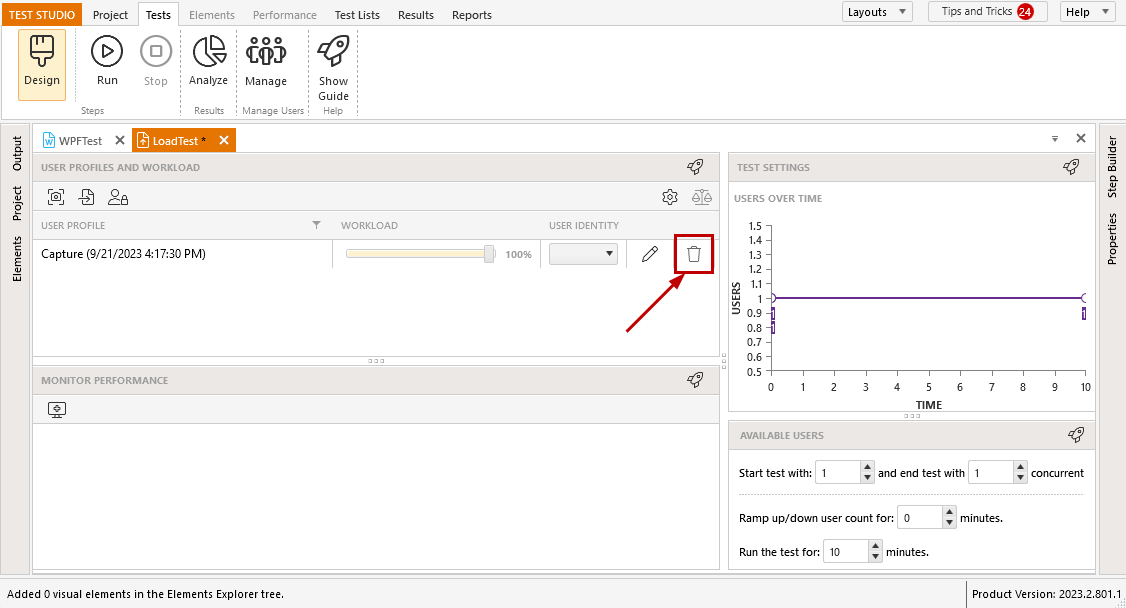Expand the Properties side panel
Viewport: 1126px width, 608px height.
(x=1112, y=238)
